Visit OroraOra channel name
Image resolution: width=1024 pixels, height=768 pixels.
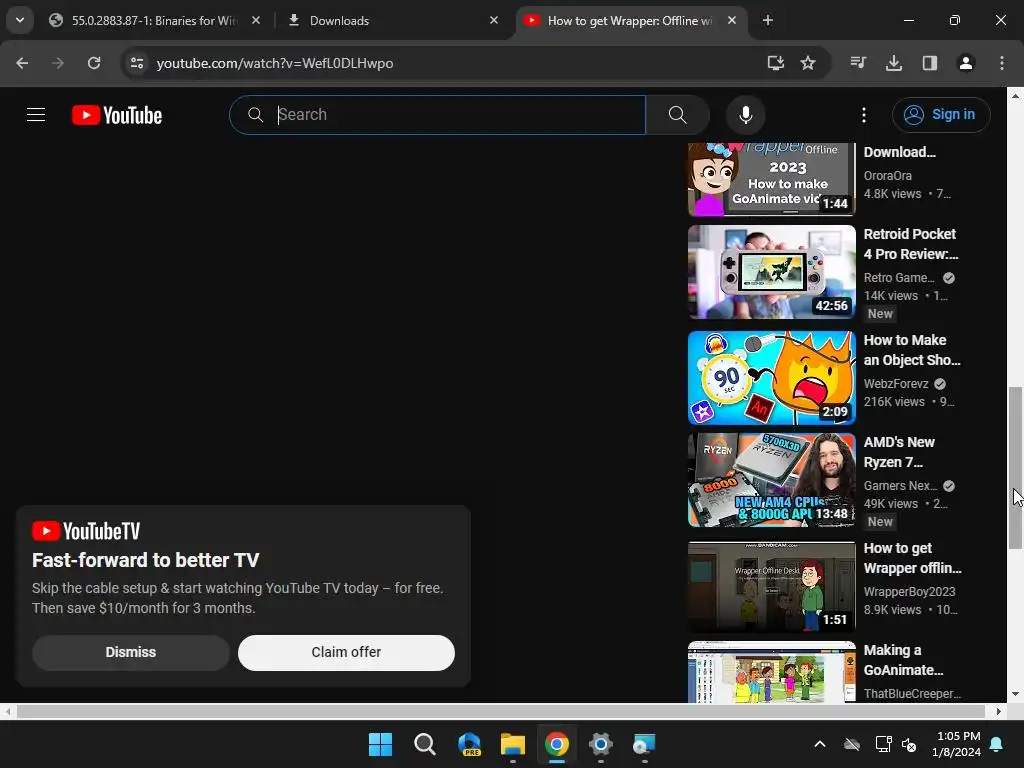click(888, 176)
